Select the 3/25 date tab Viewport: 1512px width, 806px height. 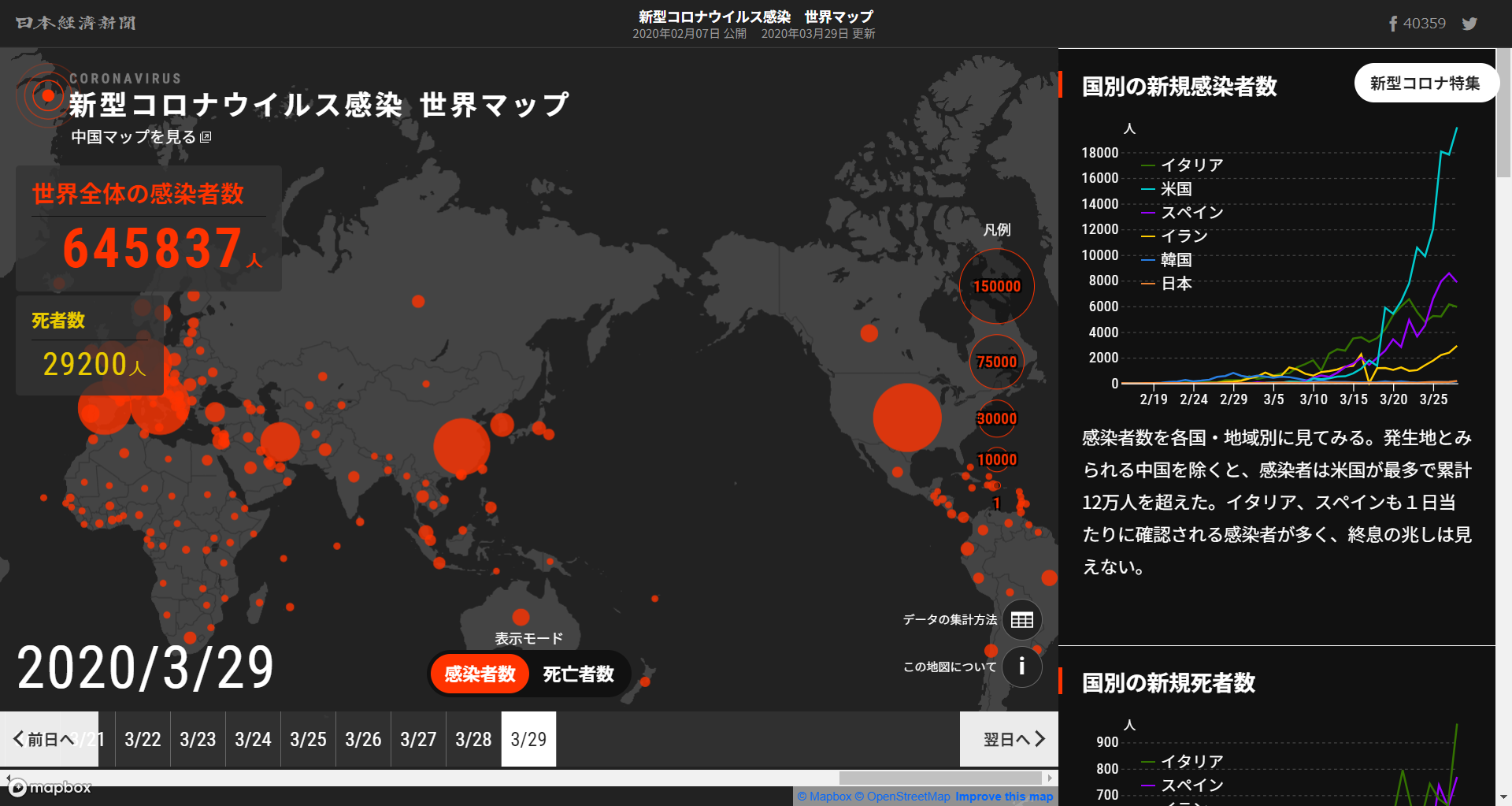[x=308, y=739]
